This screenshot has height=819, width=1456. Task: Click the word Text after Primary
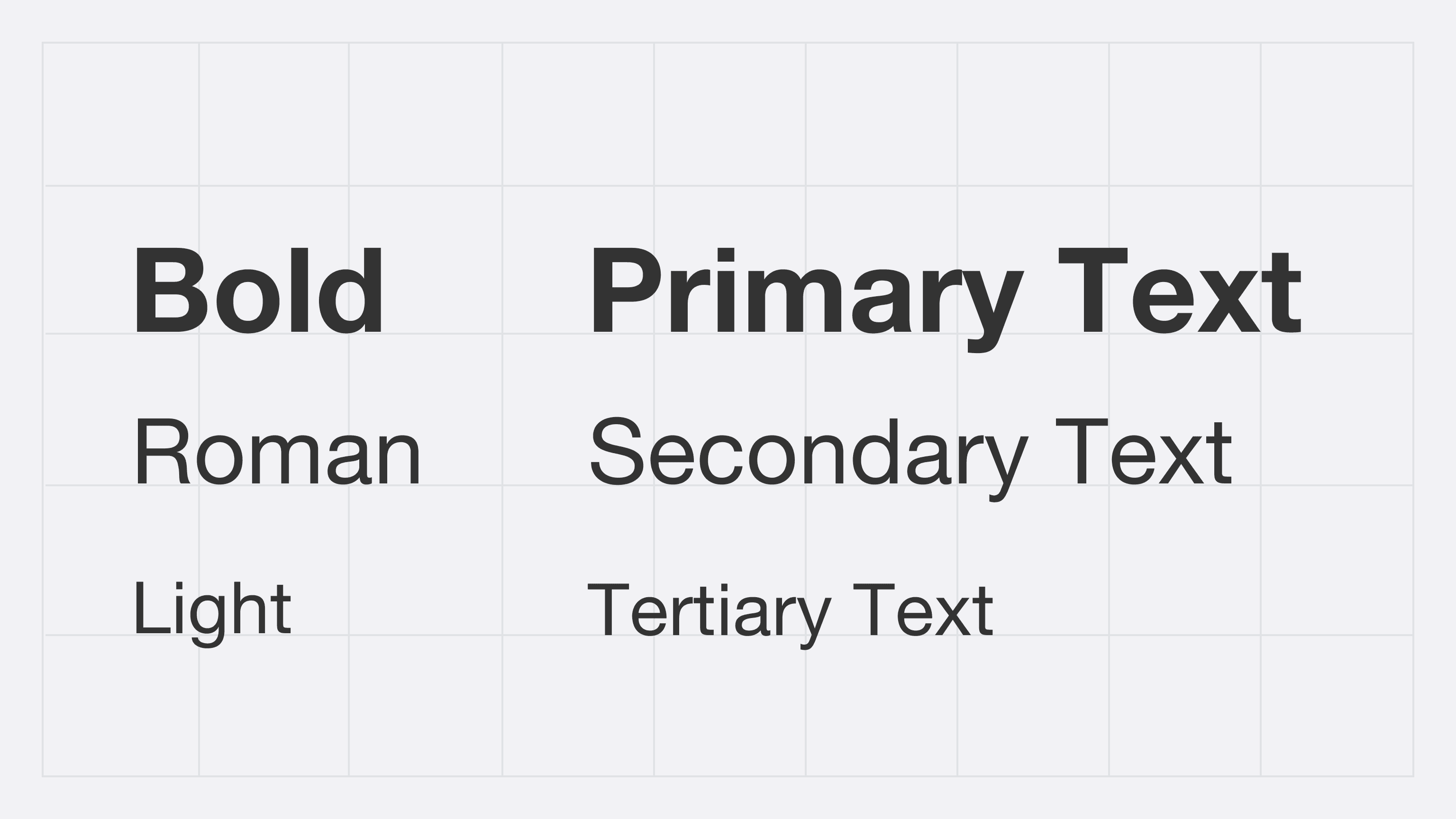pyautogui.click(x=1180, y=290)
